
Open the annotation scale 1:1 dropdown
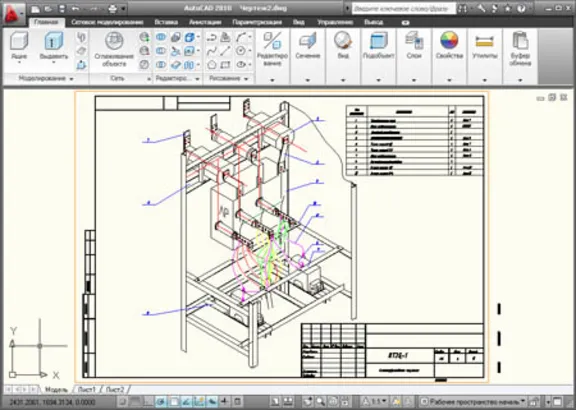[375, 402]
